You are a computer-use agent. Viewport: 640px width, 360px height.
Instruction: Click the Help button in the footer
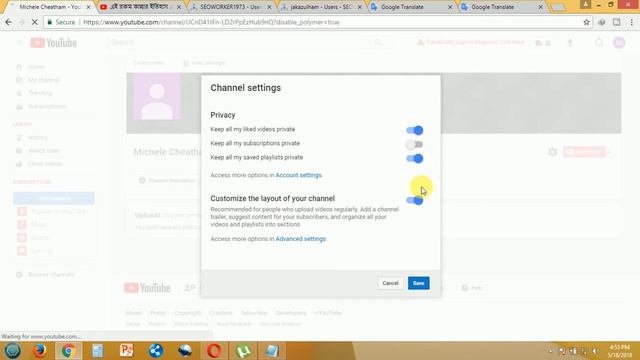coord(472,288)
